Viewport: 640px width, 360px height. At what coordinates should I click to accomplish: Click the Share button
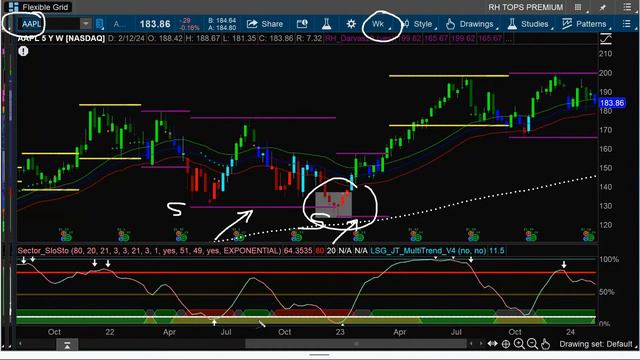[265, 24]
